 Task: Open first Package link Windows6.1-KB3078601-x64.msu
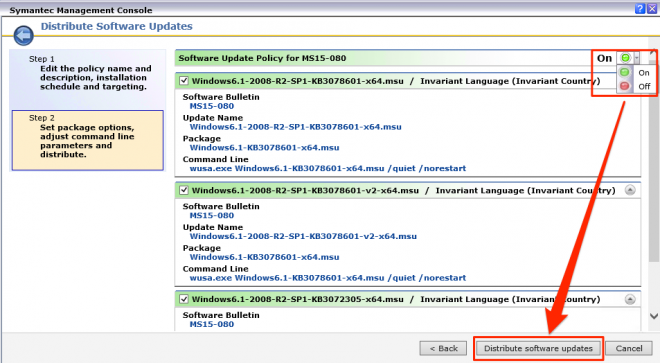pyautogui.click(x=264, y=147)
